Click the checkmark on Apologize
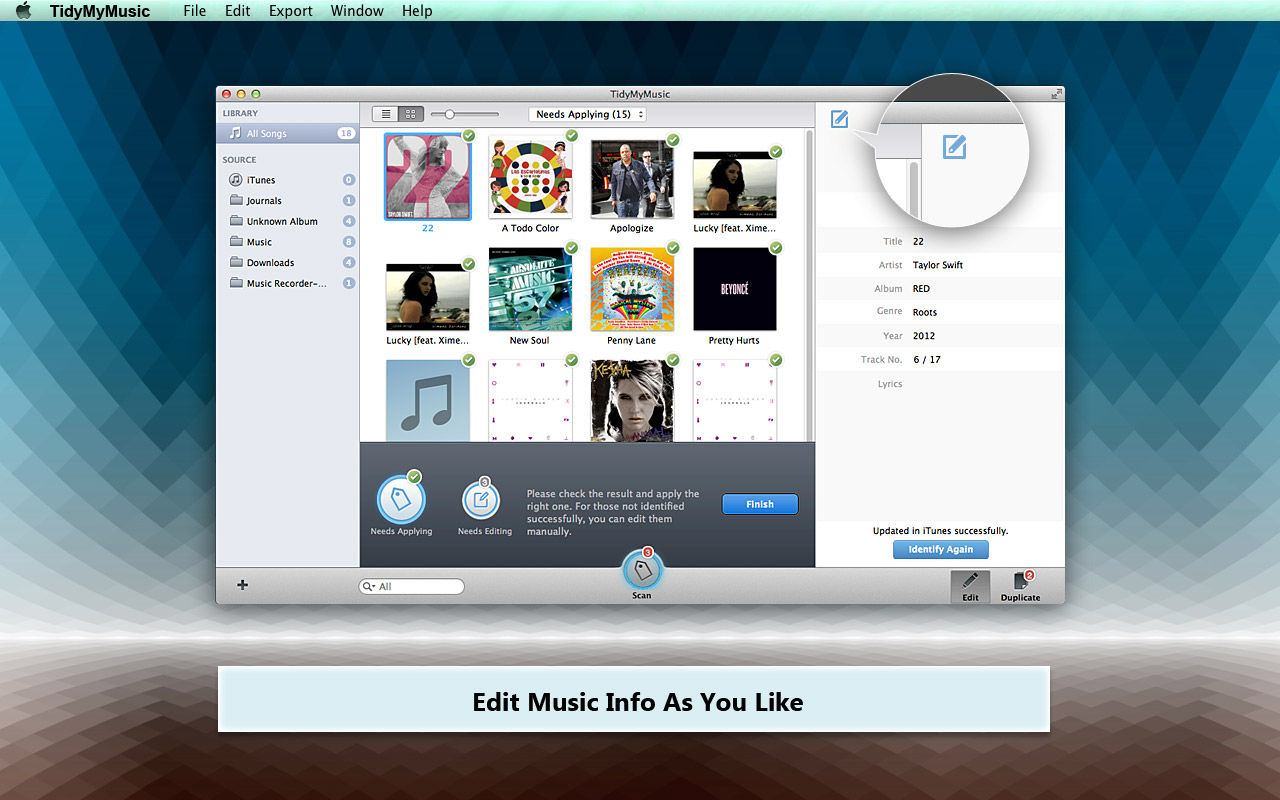Viewport: 1280px width, 800px height. tap(673, 140)
